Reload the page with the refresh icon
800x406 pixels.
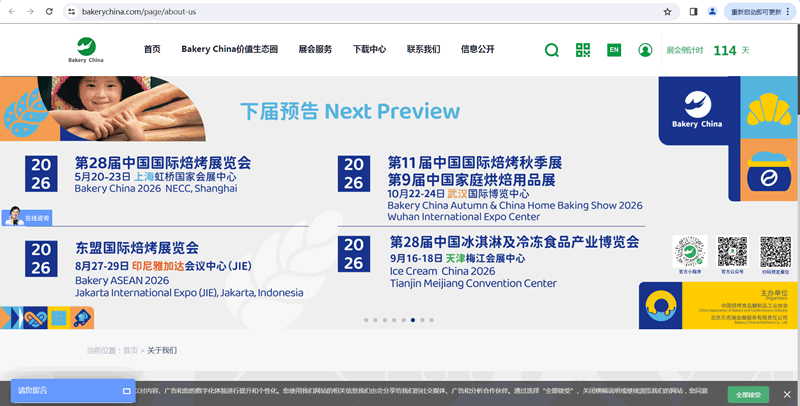tap(49, 11)
